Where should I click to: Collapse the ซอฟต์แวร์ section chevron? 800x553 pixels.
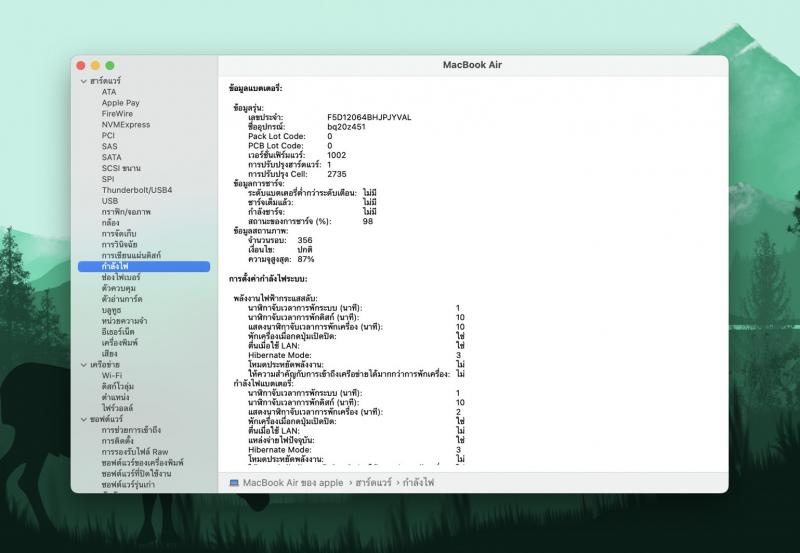[85, 420]
